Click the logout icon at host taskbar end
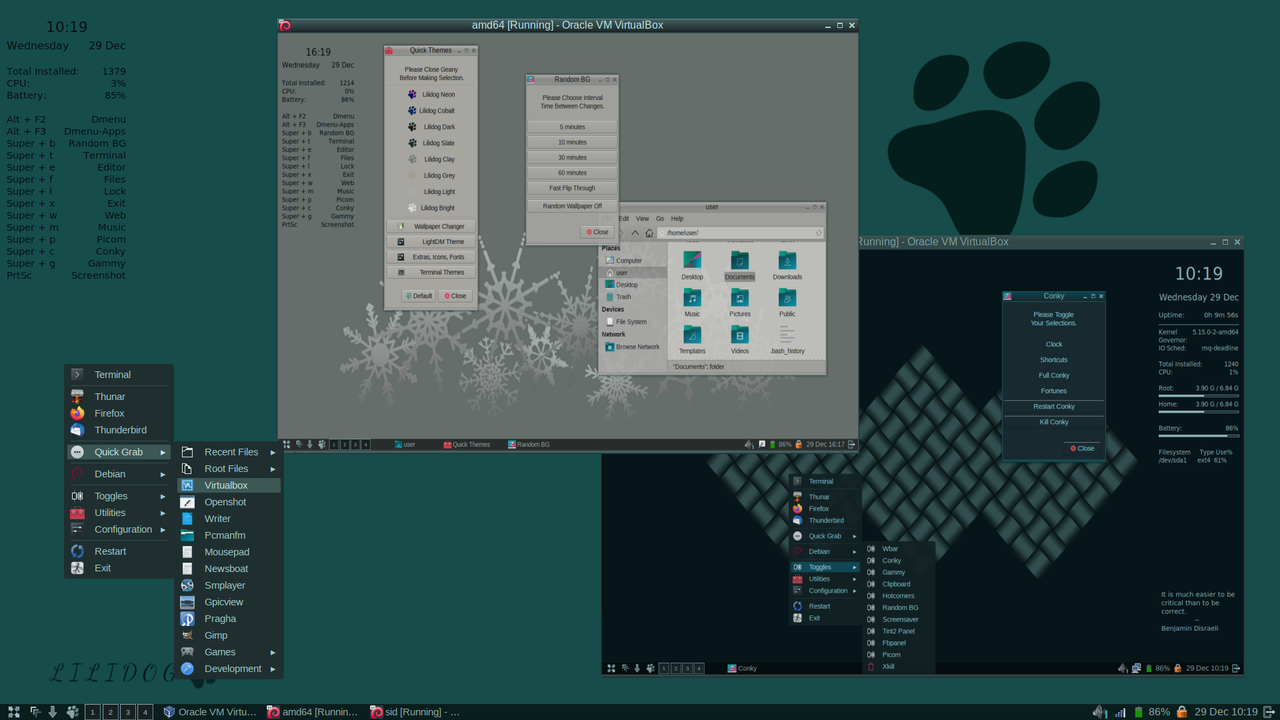Screen dimensions: 1280x720 (1270, 712)
